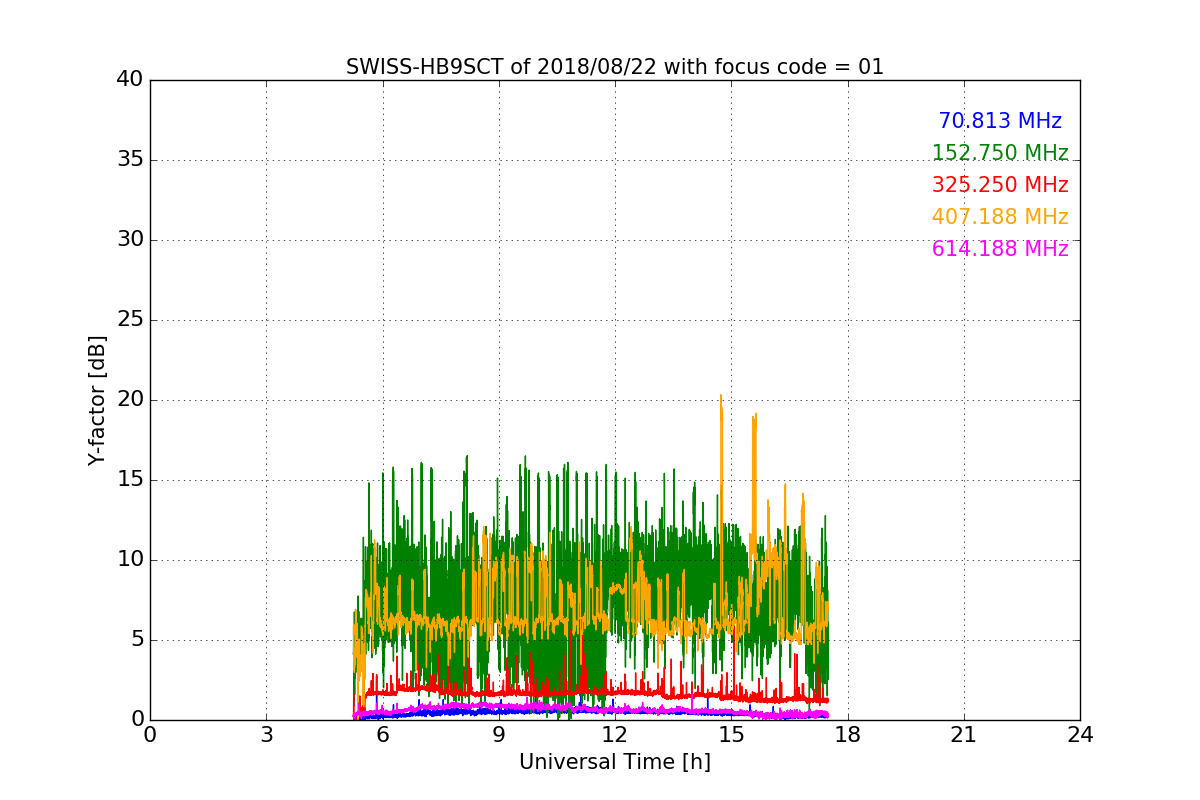Click the y-axis tick label 30
Screen dimensions: 1200x800
130,240
